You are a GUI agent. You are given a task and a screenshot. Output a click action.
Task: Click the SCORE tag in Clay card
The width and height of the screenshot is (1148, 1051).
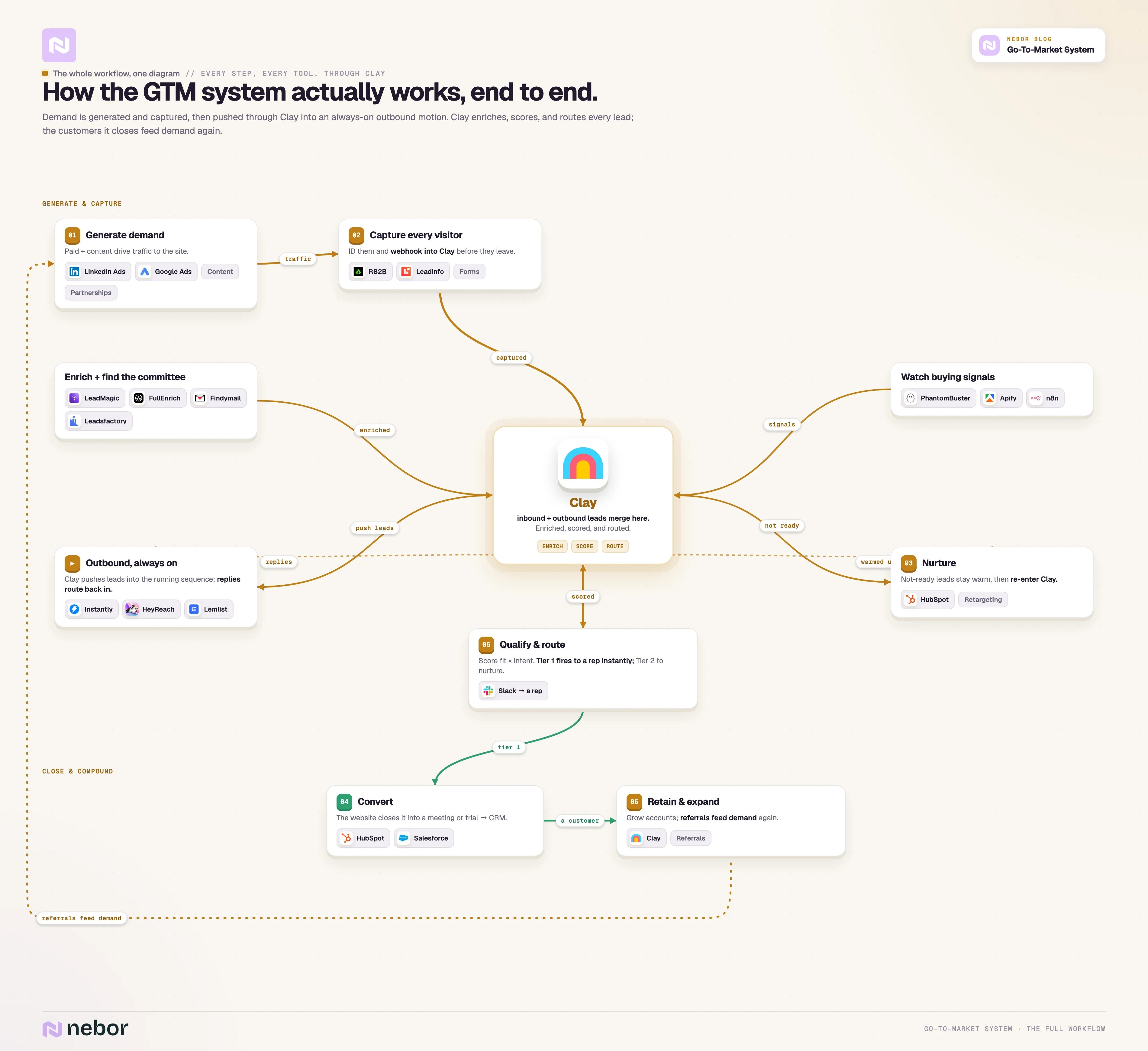pos(584,546)
